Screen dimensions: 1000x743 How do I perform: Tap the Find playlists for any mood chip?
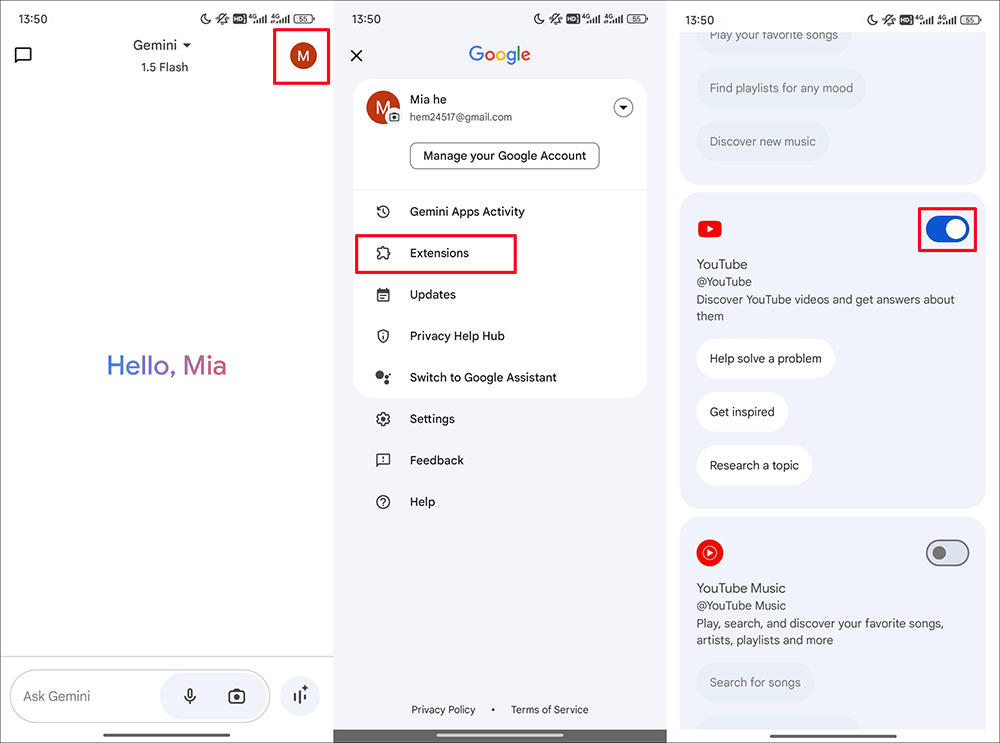click(781, 88)
